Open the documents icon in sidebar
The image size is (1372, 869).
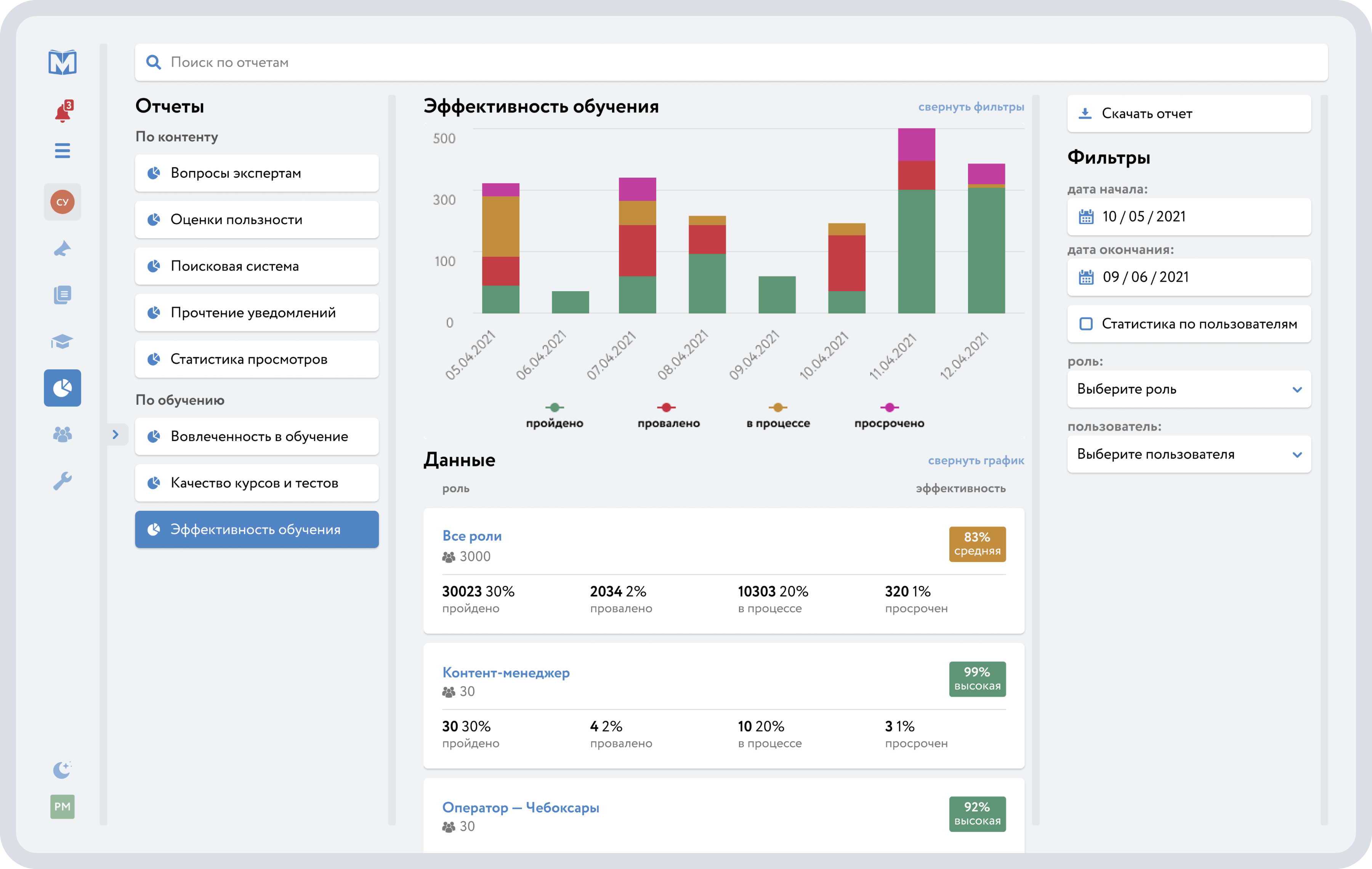tap(62, 295)
